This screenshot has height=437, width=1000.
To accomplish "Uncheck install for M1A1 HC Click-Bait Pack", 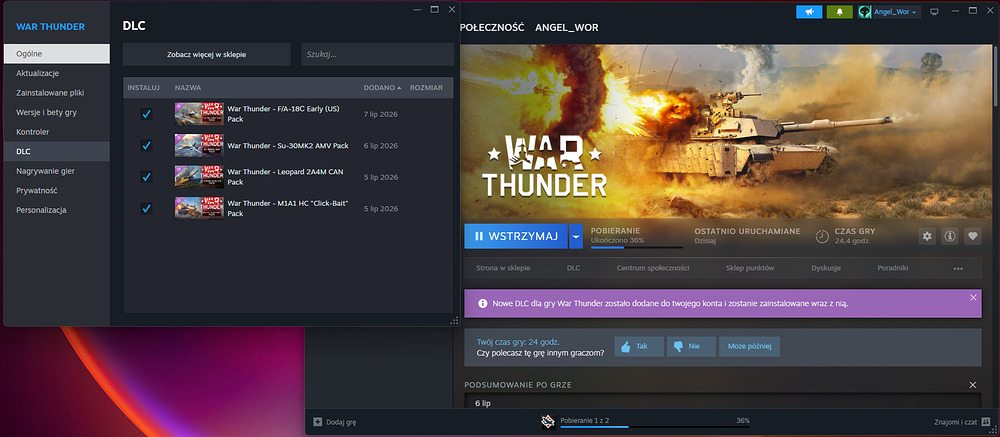I will (x=146, y=208).
